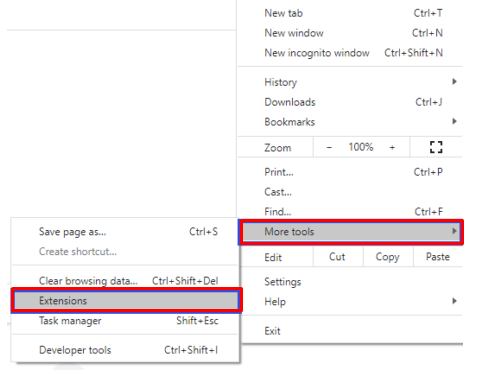The image size is (492, 374).
Task: Choose New window menu entry
Action: pos(350,33)
